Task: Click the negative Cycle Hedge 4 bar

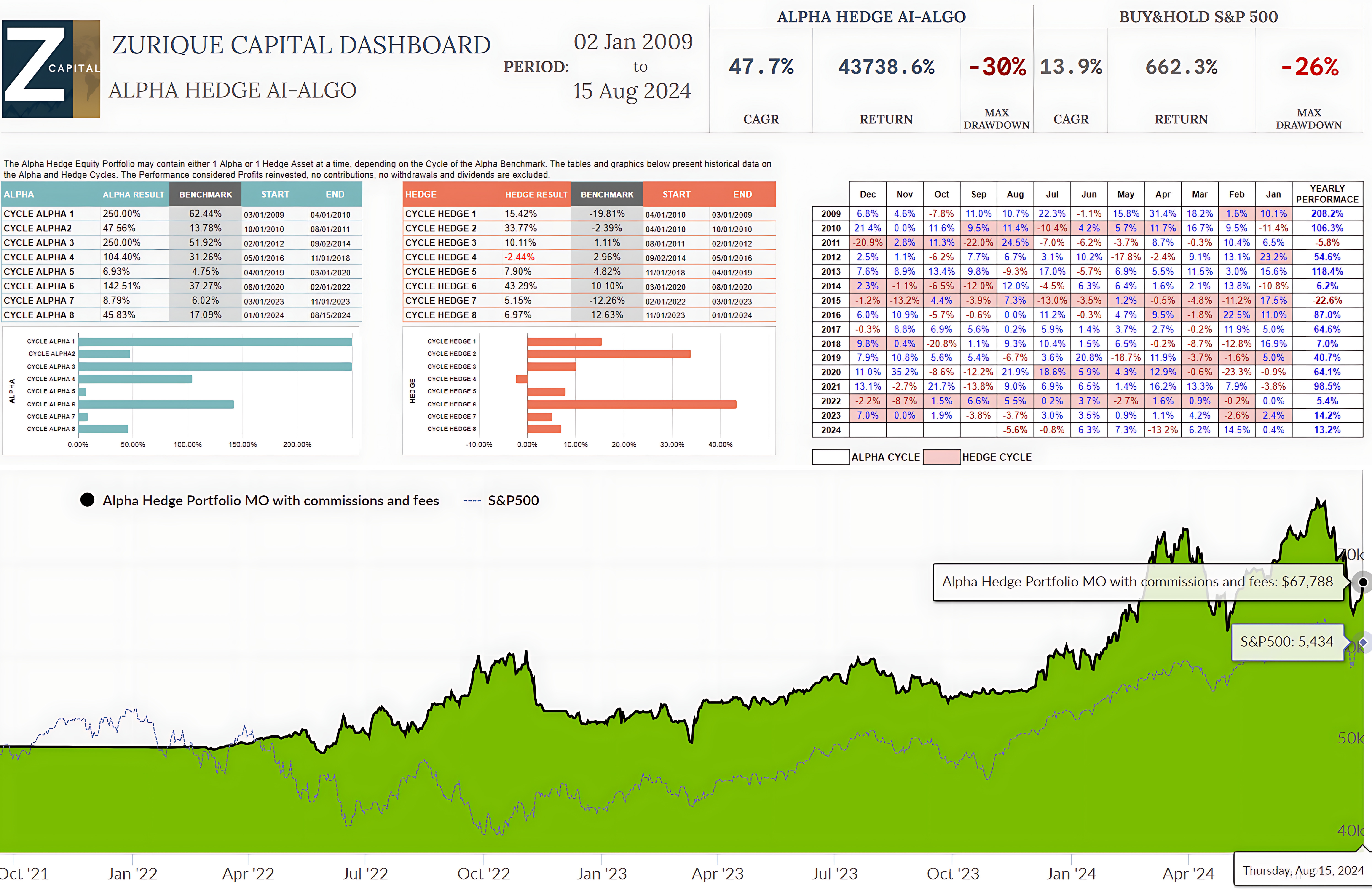Action: tap(522, 379)
